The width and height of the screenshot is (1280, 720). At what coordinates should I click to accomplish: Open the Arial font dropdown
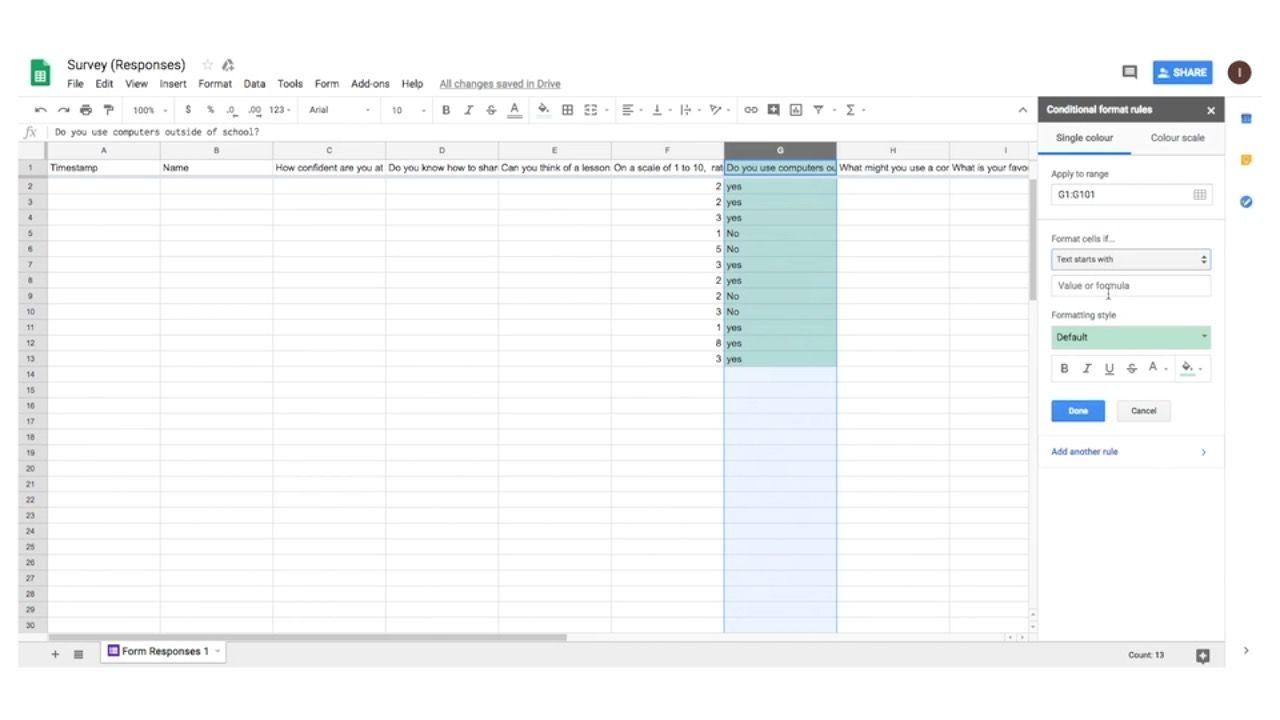tap(338, 110)
